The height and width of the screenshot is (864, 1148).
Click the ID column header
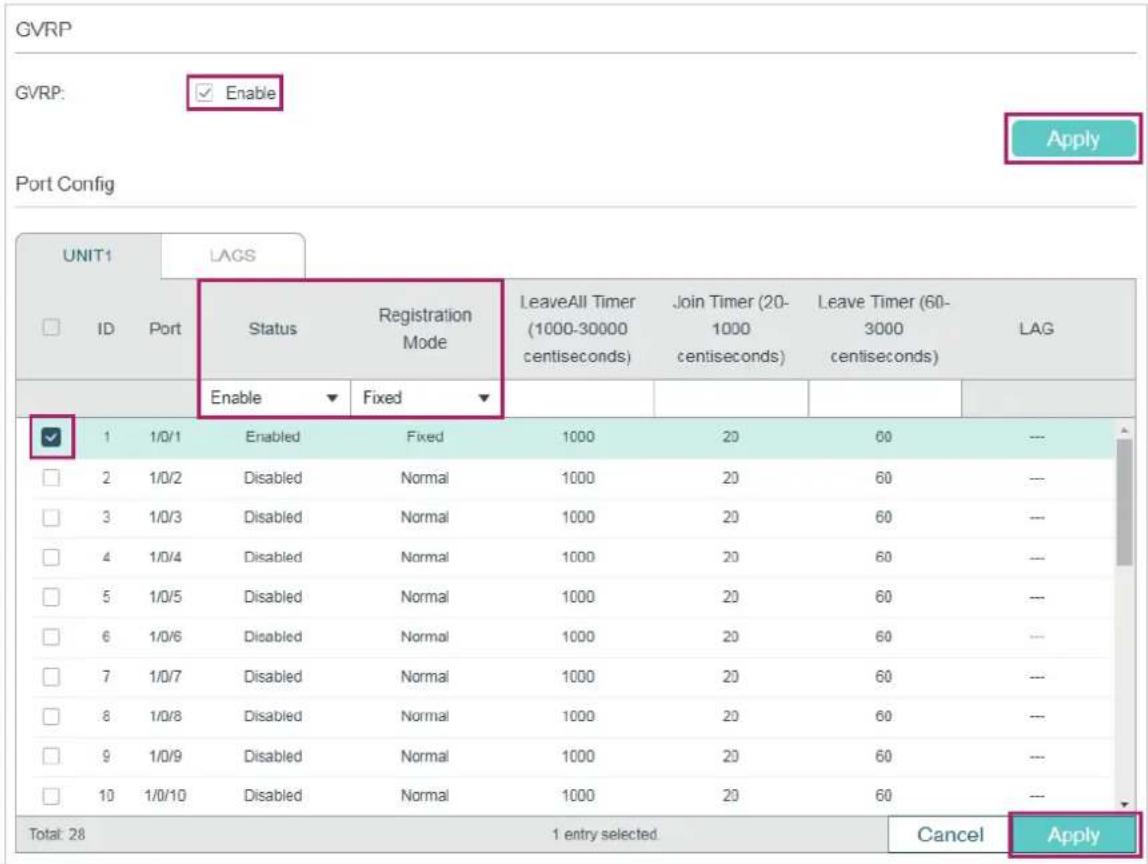coord(106,329)
